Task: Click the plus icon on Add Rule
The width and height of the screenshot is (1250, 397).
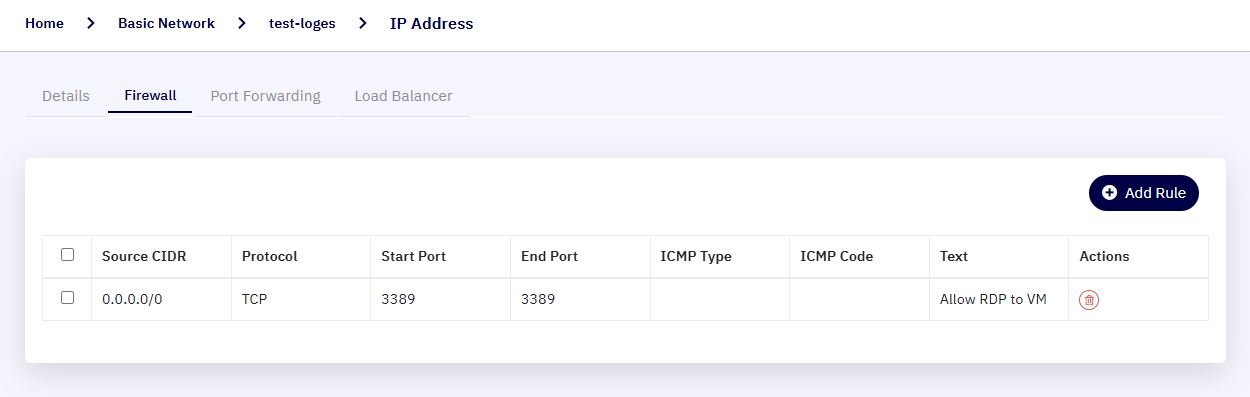Action: click(1109, 193)
